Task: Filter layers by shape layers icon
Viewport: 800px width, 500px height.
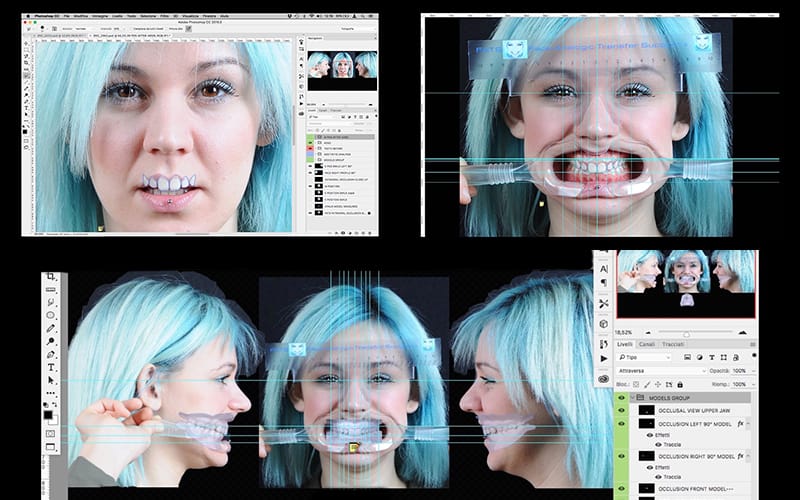Action: (723, 358)
